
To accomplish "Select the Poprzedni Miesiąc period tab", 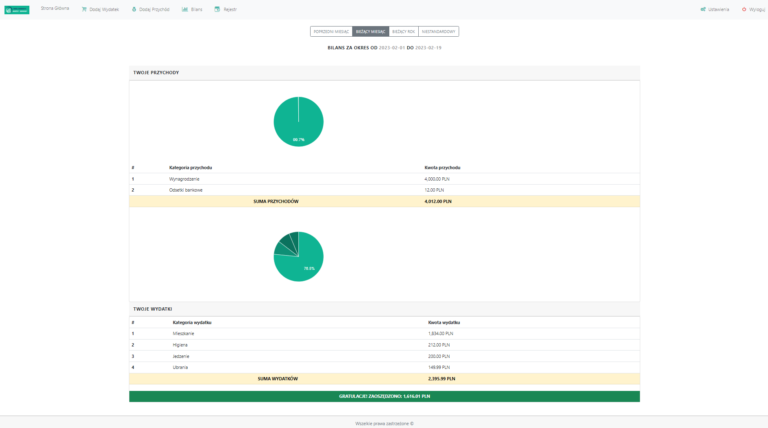I will point(331,32).
